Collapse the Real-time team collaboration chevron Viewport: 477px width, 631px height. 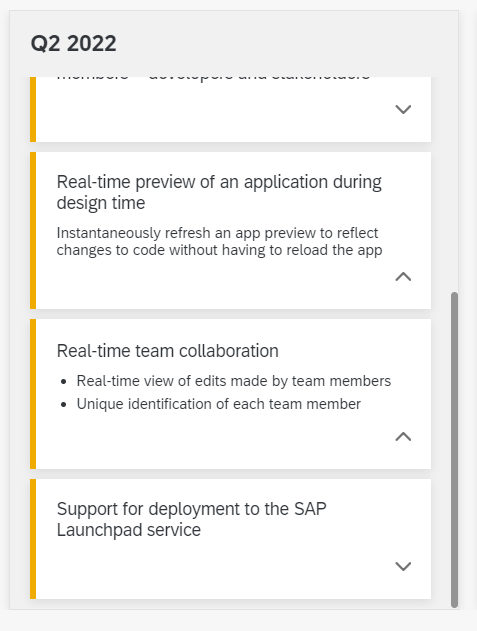403,437
